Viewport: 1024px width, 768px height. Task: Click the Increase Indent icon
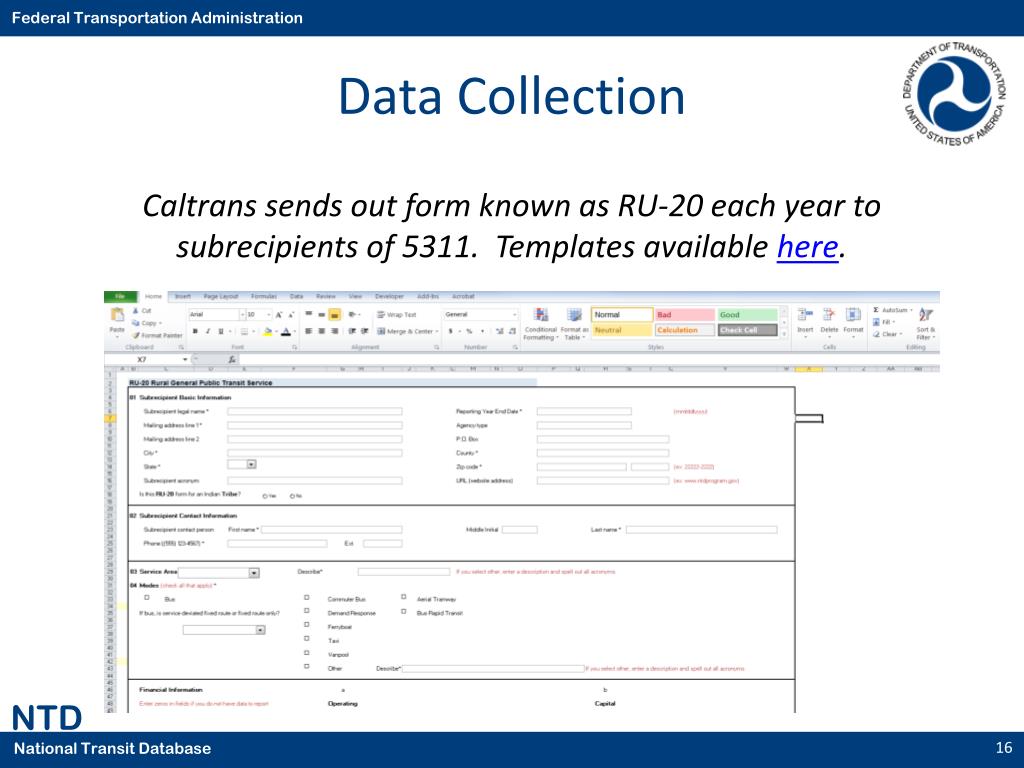(x=364, y=331)
